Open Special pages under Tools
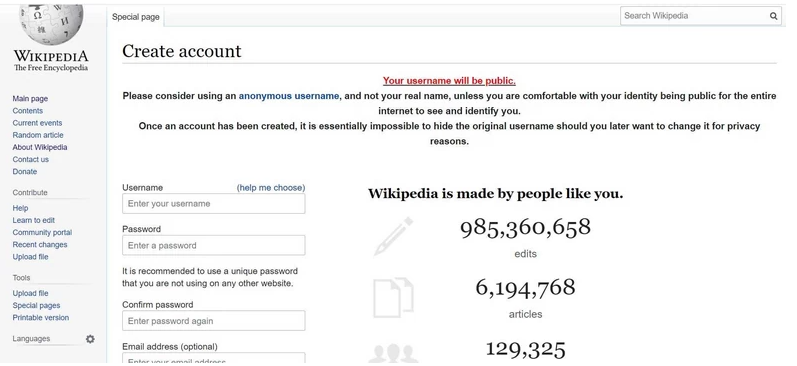Viewport: 797px width, 366px height. pyautogui.click(x=36, y=306)
